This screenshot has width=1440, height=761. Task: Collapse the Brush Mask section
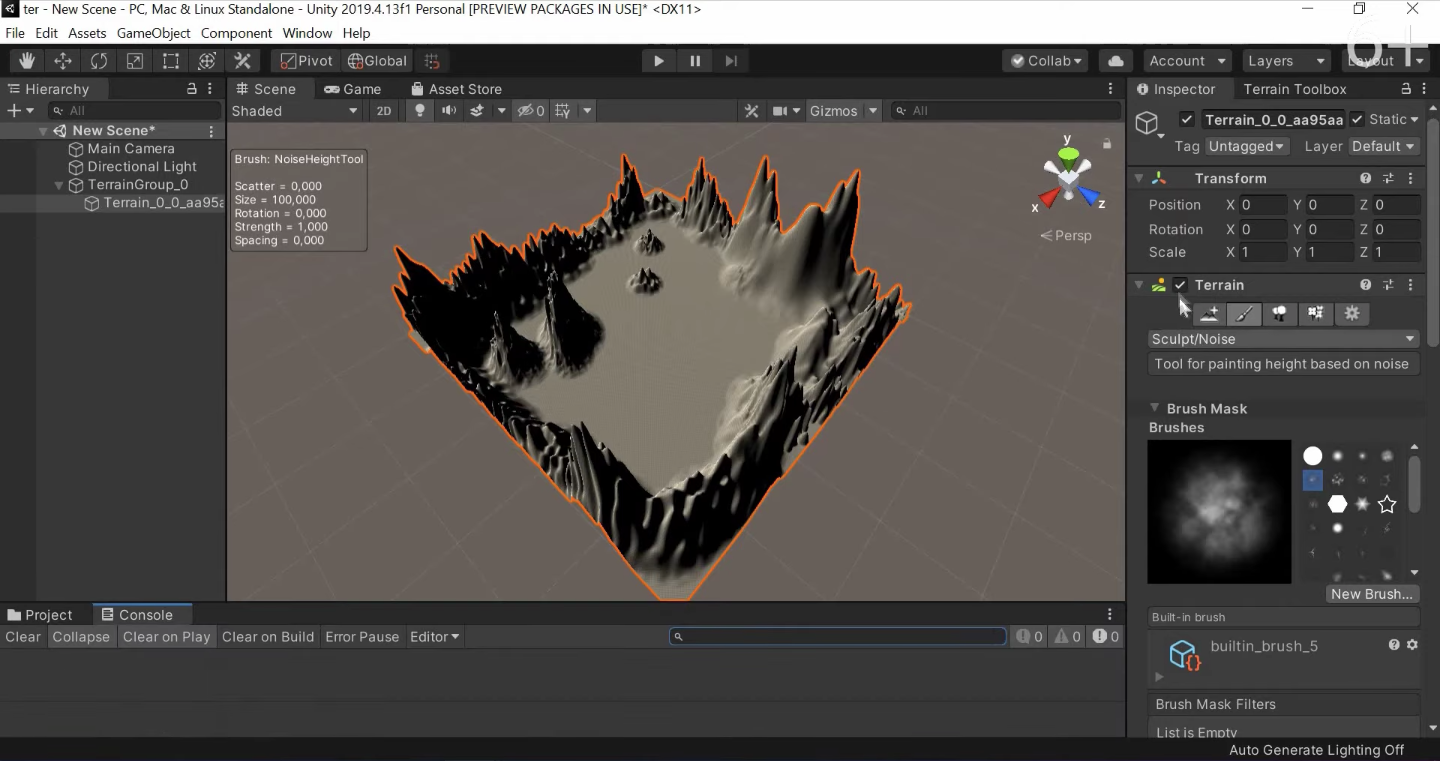[1154, 408]
